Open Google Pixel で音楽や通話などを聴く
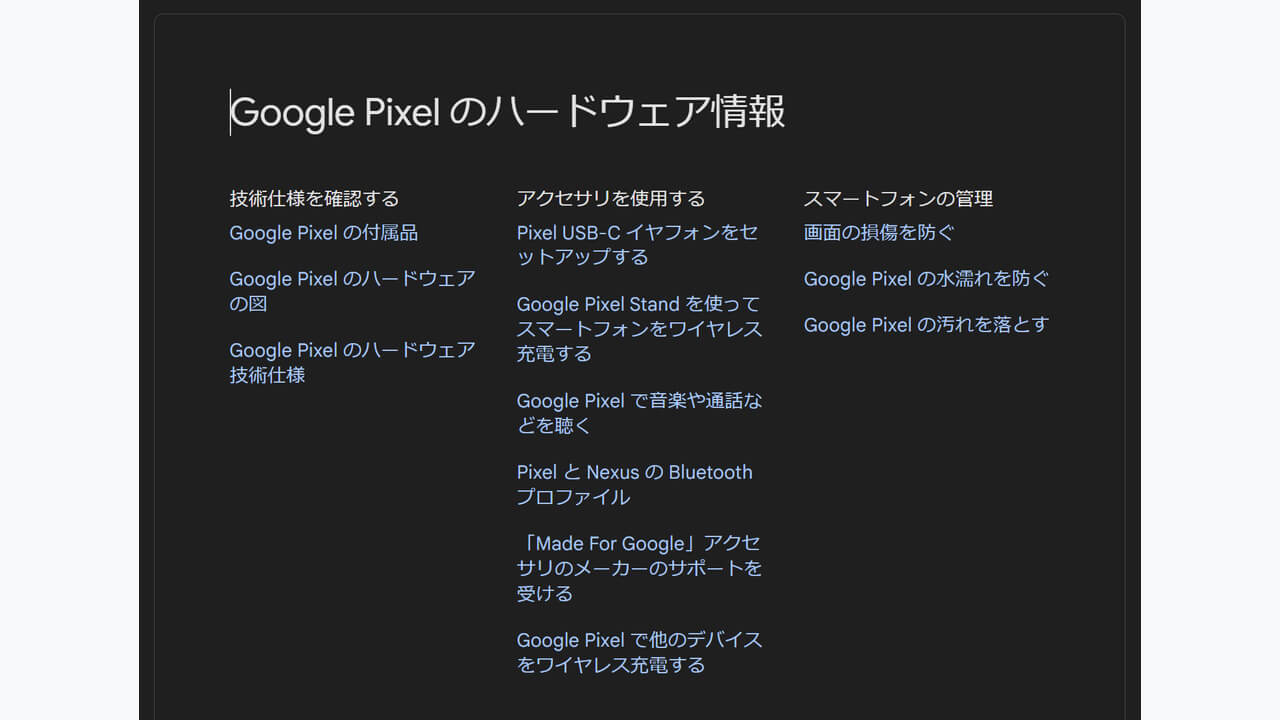This screenshot has width=1280, height=720. [x=638, y=413]
